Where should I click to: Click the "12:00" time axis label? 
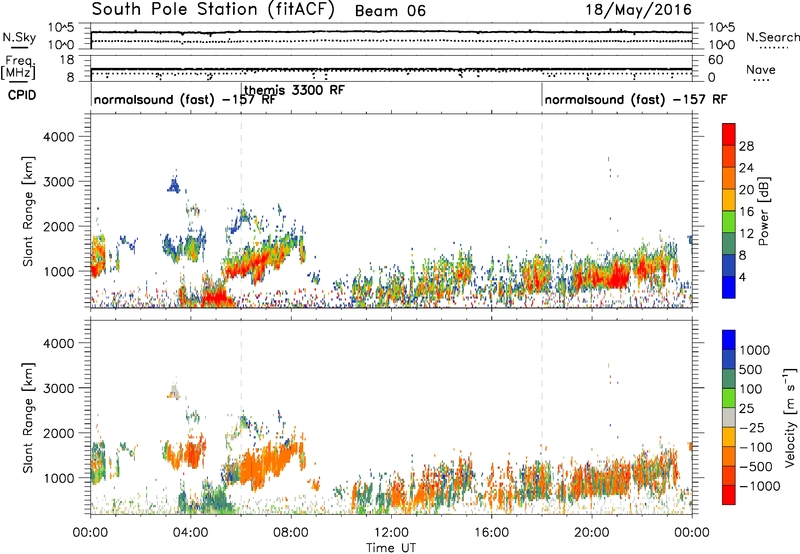[x=391, y=533]
